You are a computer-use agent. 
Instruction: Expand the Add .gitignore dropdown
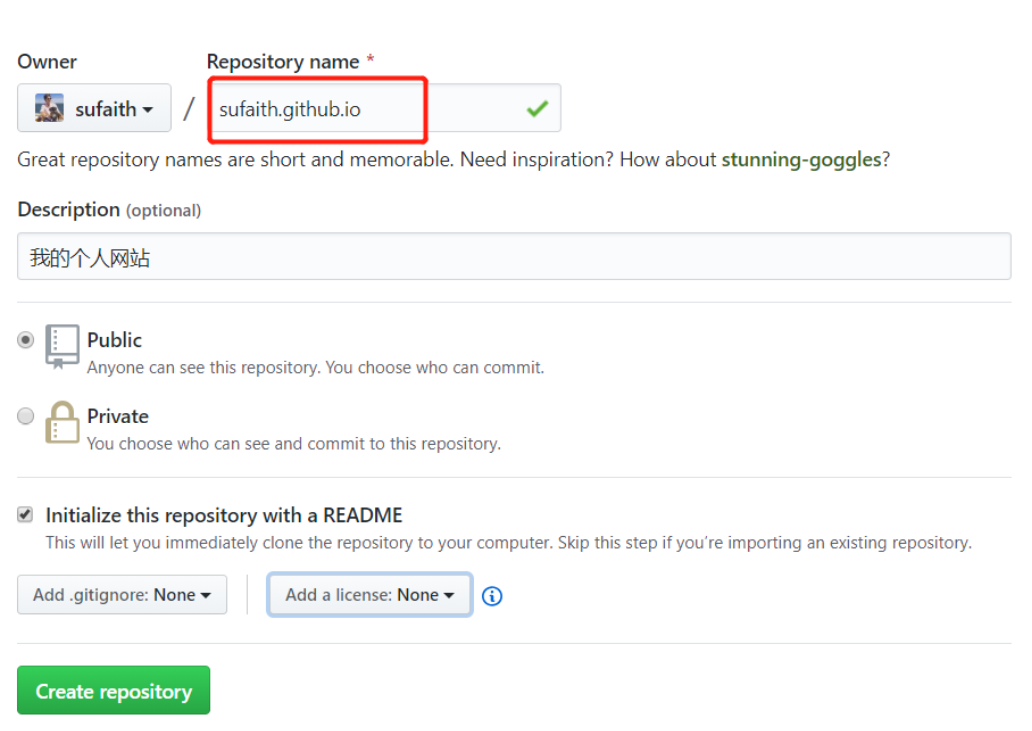coord(122,594)
